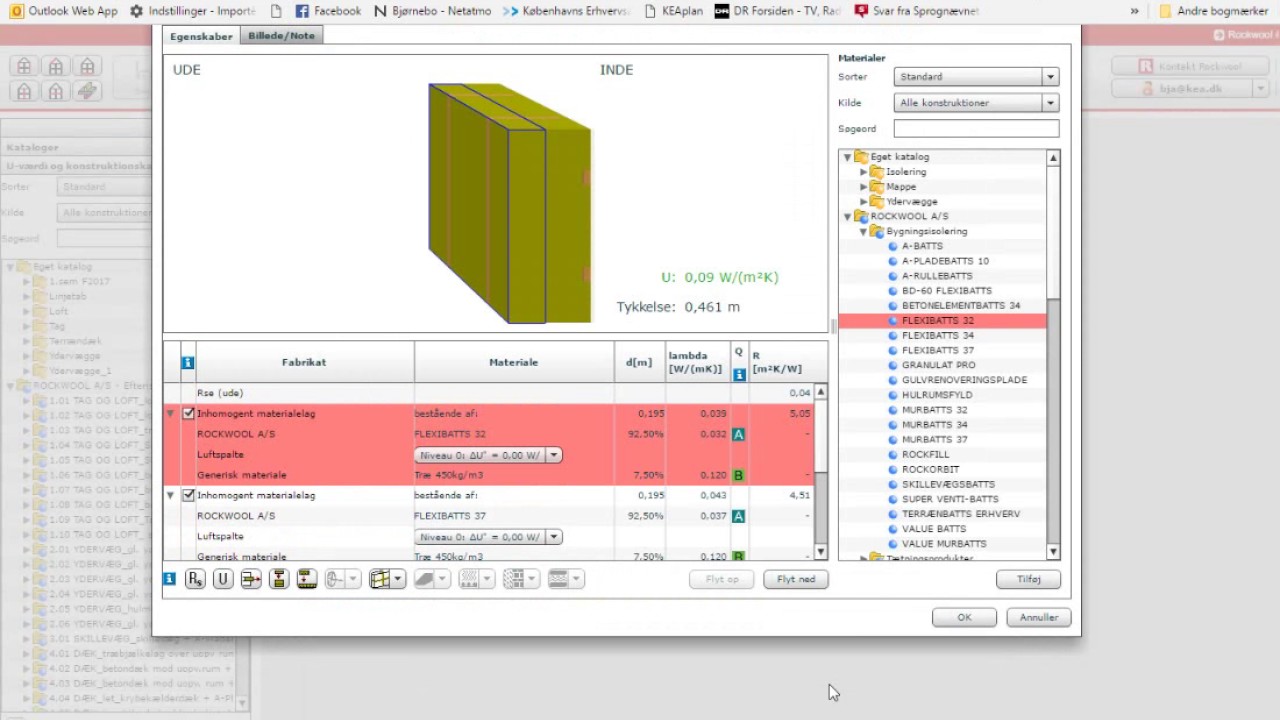Screen dimensions: 1280x720
Task: Click the blue info icon in bottom toolbar
Action: coord(170,579)
